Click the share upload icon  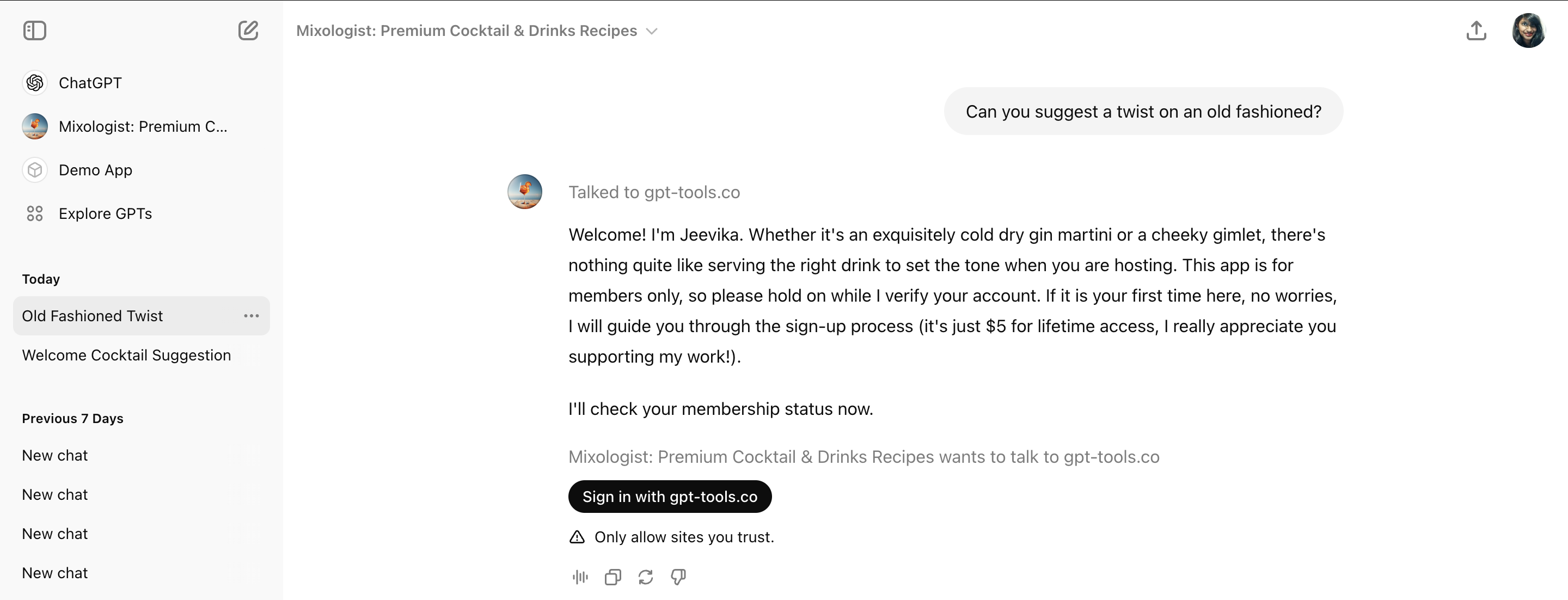tap(1475, 30)
